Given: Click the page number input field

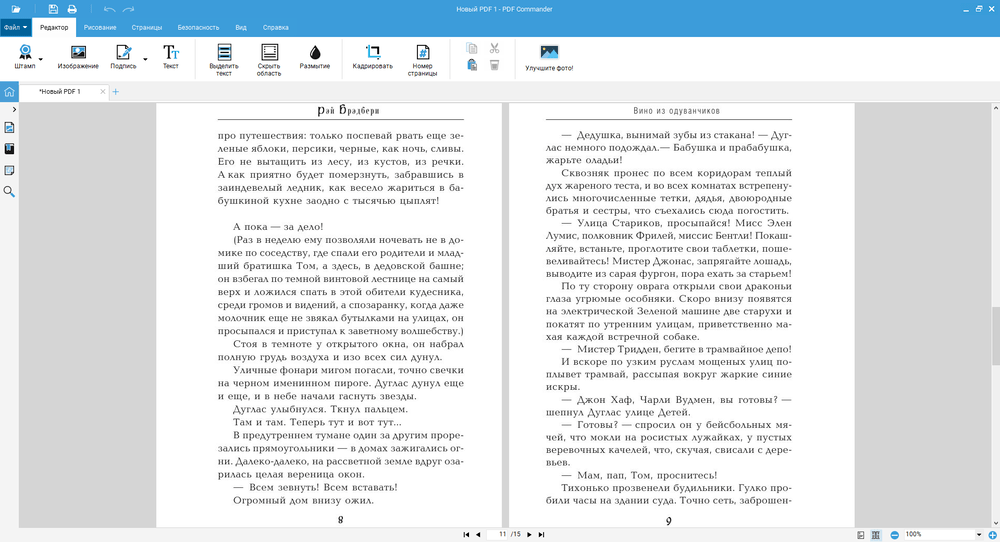Looking at the screenshot, I should click(499, 534).
